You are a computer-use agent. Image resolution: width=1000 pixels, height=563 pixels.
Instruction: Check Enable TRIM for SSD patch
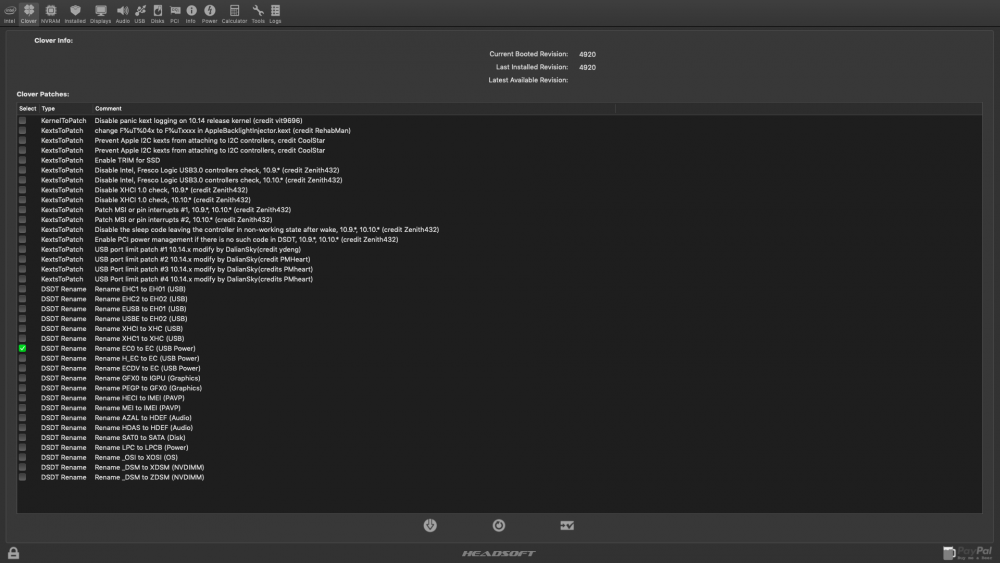tap(22, 160)
